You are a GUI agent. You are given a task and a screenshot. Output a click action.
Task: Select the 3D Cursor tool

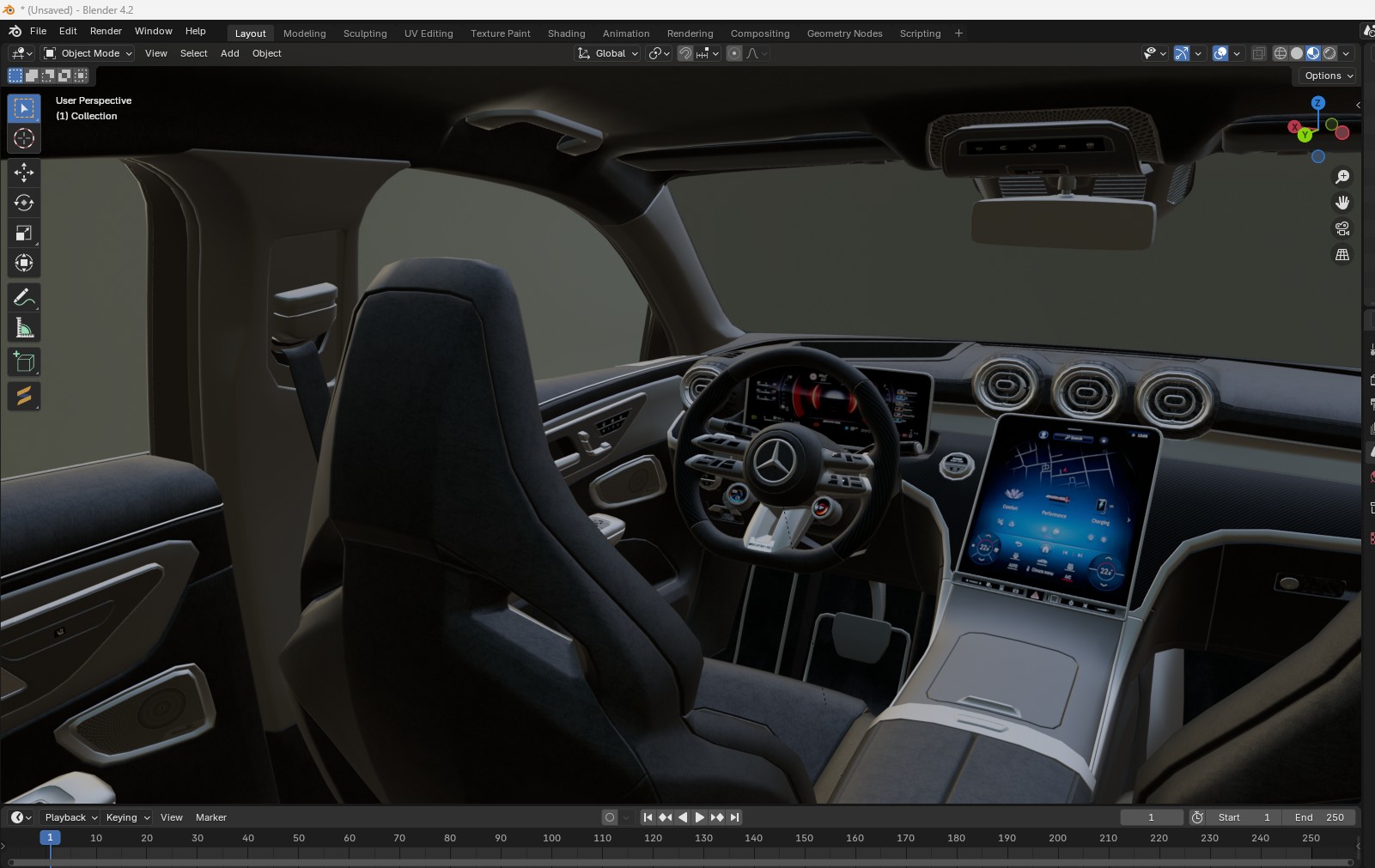coord(24,138)
